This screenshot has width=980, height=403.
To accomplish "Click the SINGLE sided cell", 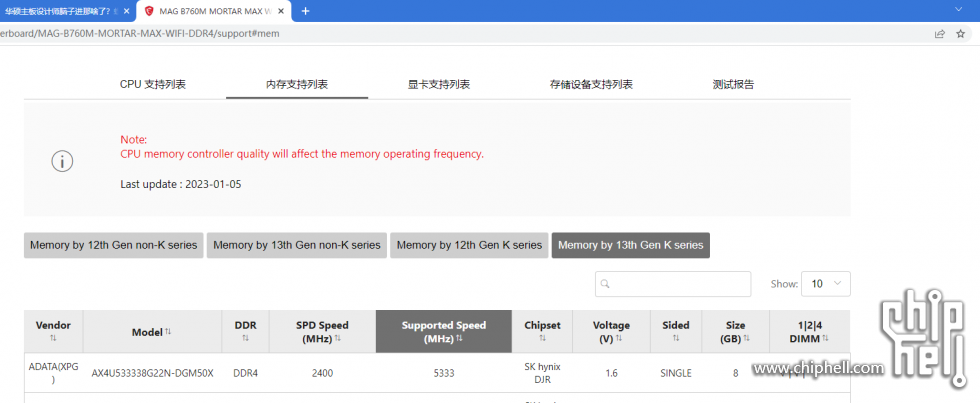I will (676, 373).
